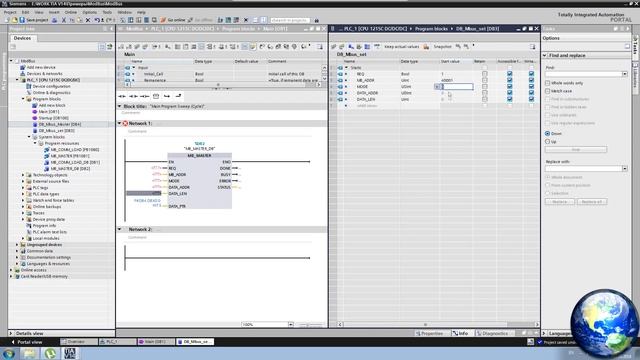Screen dimensions: 640x360
Task: Toggle Match case checkbox
Action: point(548,91)
